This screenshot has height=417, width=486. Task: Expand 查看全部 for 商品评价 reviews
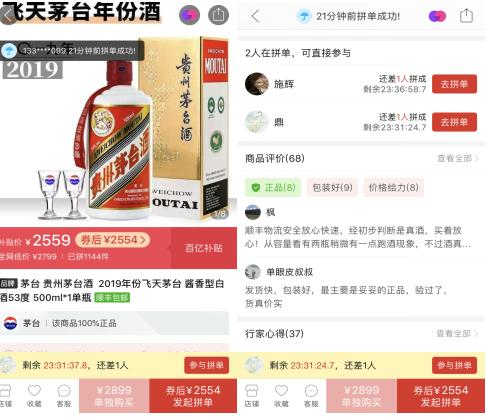pos(458,158)
